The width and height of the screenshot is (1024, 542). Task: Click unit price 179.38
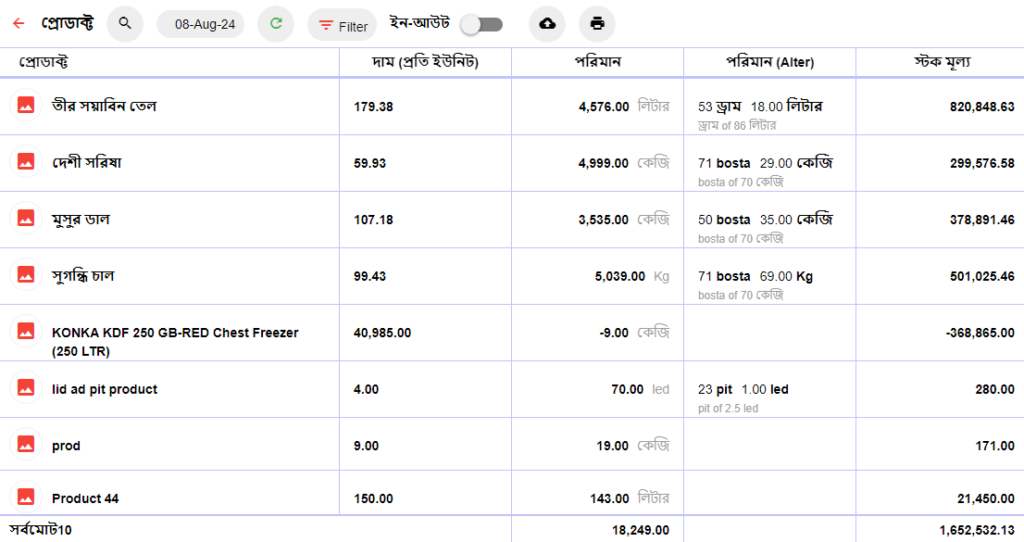[373, 106]
